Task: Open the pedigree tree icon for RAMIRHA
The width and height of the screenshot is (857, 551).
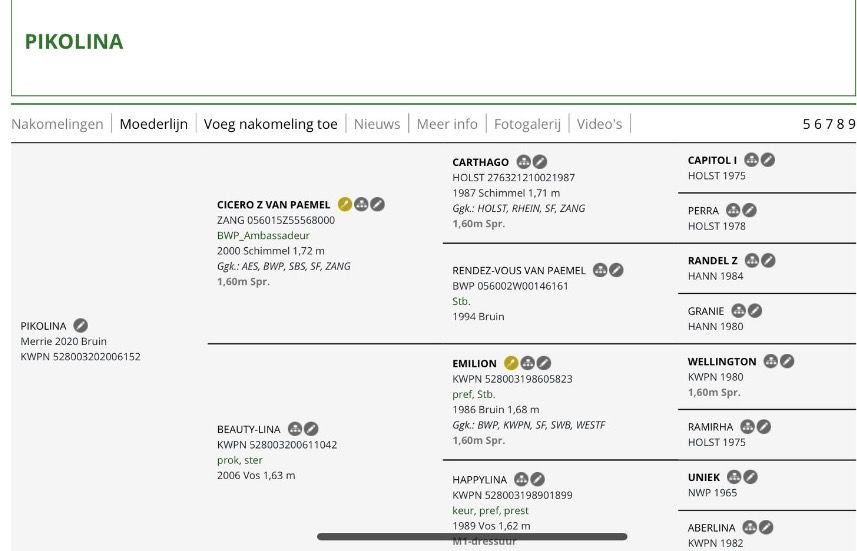Action: pyautogui.click(x=748, y=427)
